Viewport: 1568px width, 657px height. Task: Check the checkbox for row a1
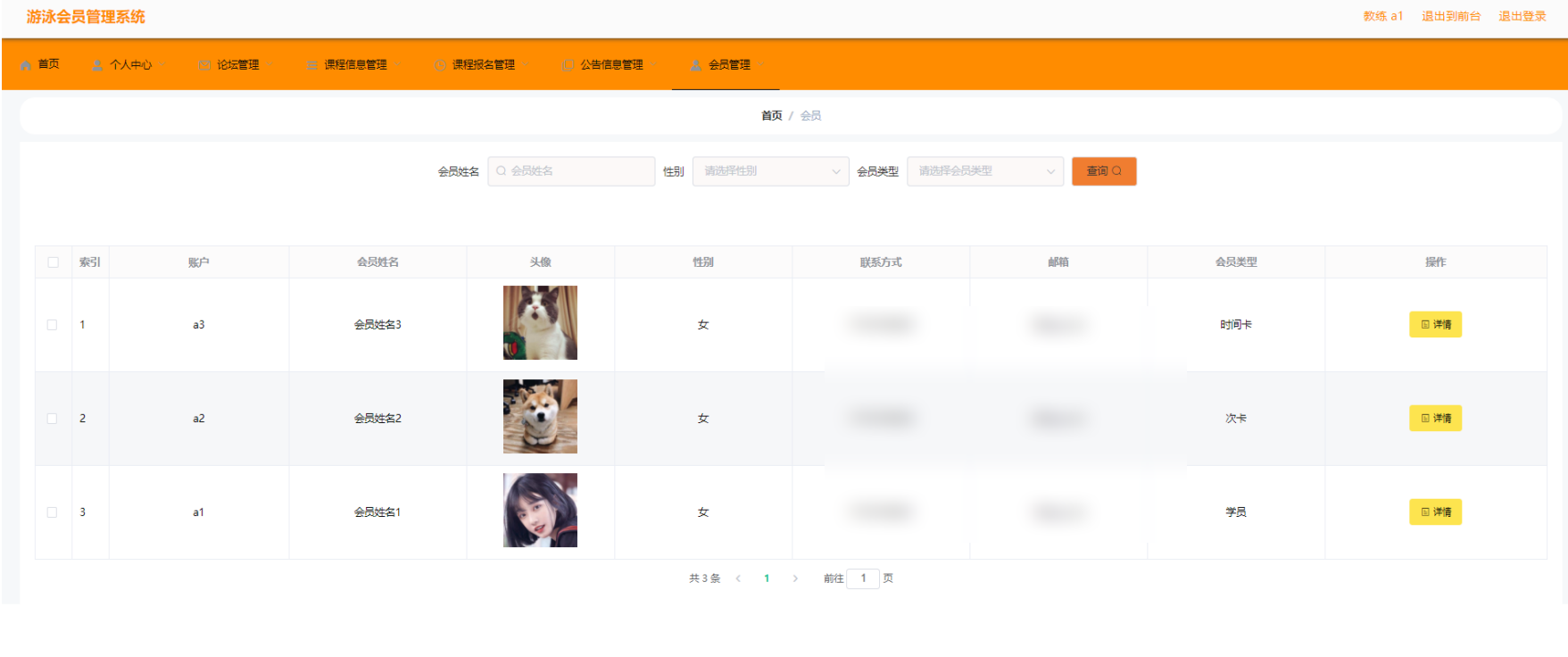coord(53,512)
